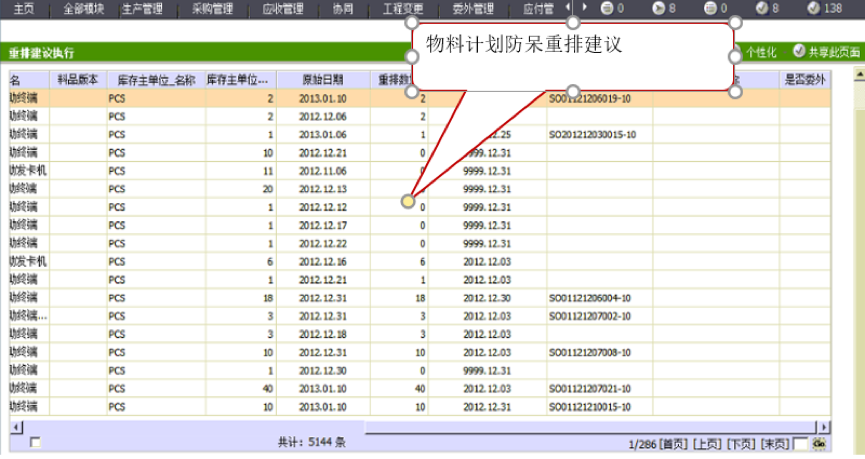Image resolution: width=865 pixels, height=459 pixels.
Task: Select cell SO201212030015-10
Action: tap(592, 135)
